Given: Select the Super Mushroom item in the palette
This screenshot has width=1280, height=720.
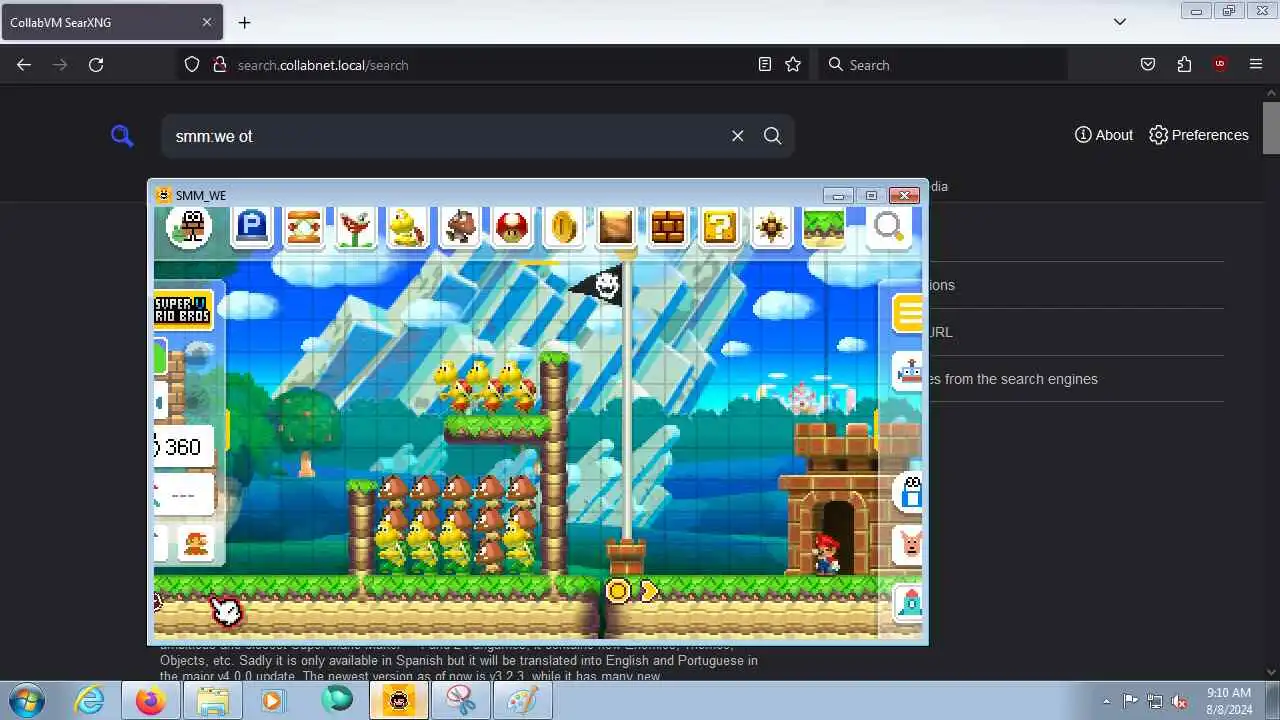Looking at the screenshot, I should (512, 227).
